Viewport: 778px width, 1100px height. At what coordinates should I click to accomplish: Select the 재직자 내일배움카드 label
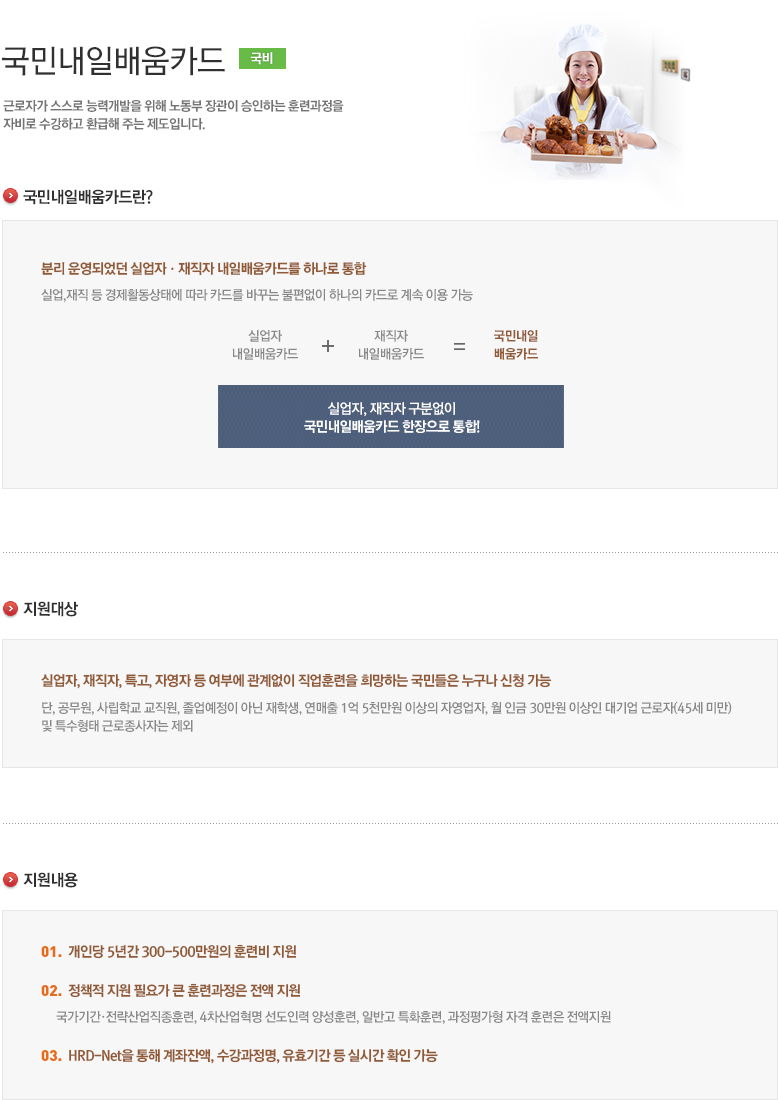[x=391, y=345]
